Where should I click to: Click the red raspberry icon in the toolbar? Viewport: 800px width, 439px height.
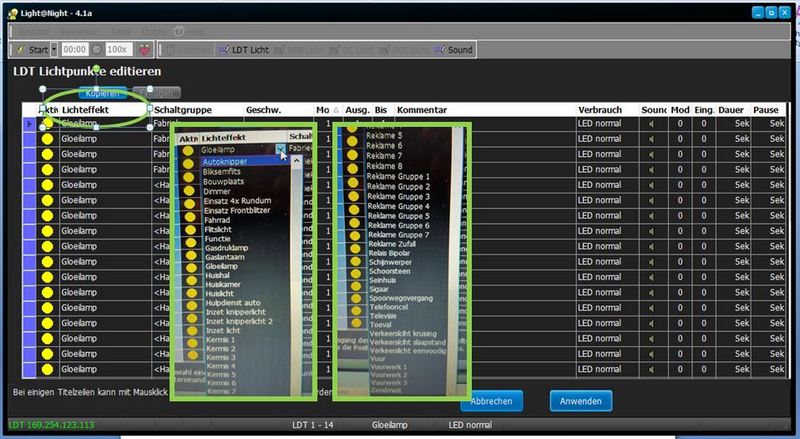[x=145, y=50]
